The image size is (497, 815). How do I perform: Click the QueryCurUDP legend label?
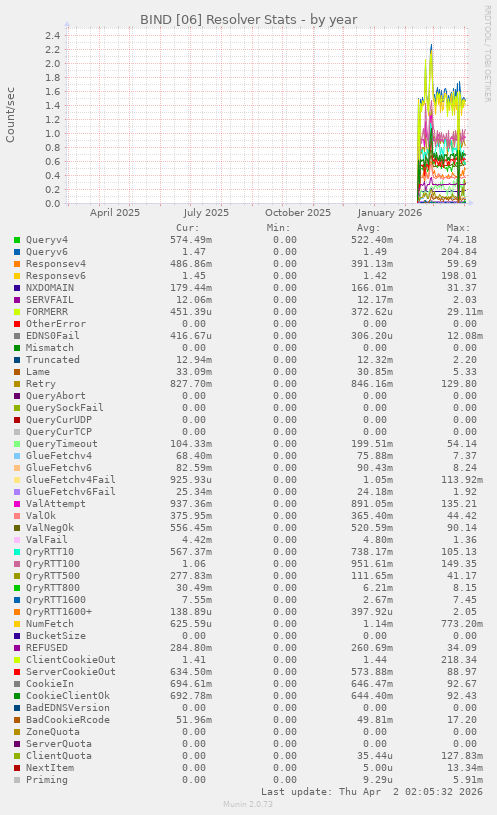coord(59,420)
